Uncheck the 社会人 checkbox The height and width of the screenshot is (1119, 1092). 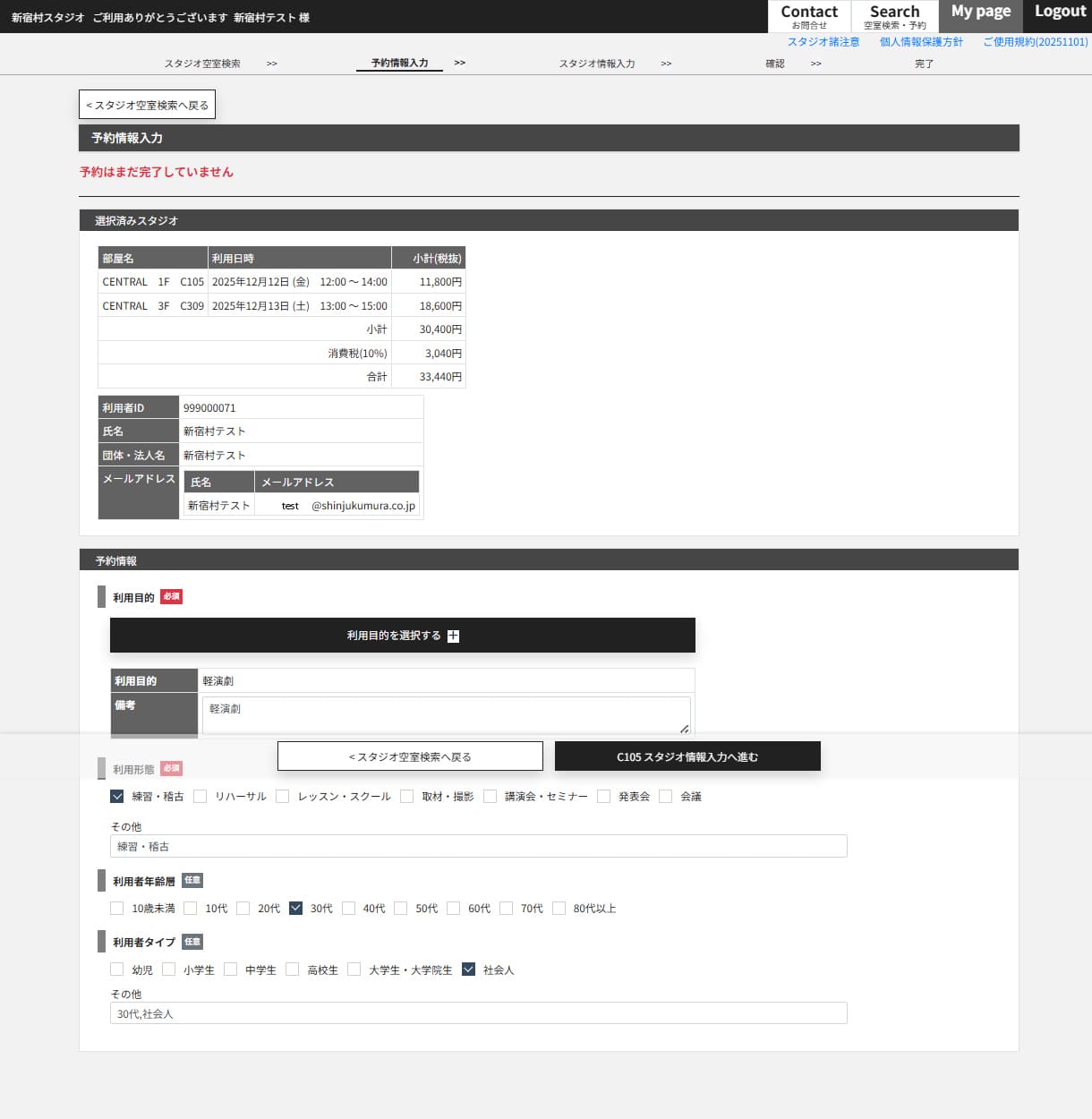pyautogui.click(x=468, y=970)
